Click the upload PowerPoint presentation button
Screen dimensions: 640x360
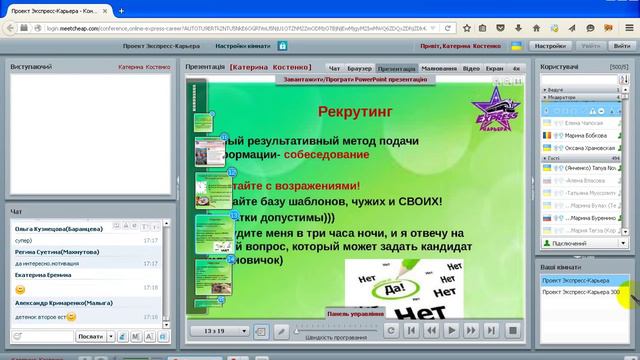(355, 80)
